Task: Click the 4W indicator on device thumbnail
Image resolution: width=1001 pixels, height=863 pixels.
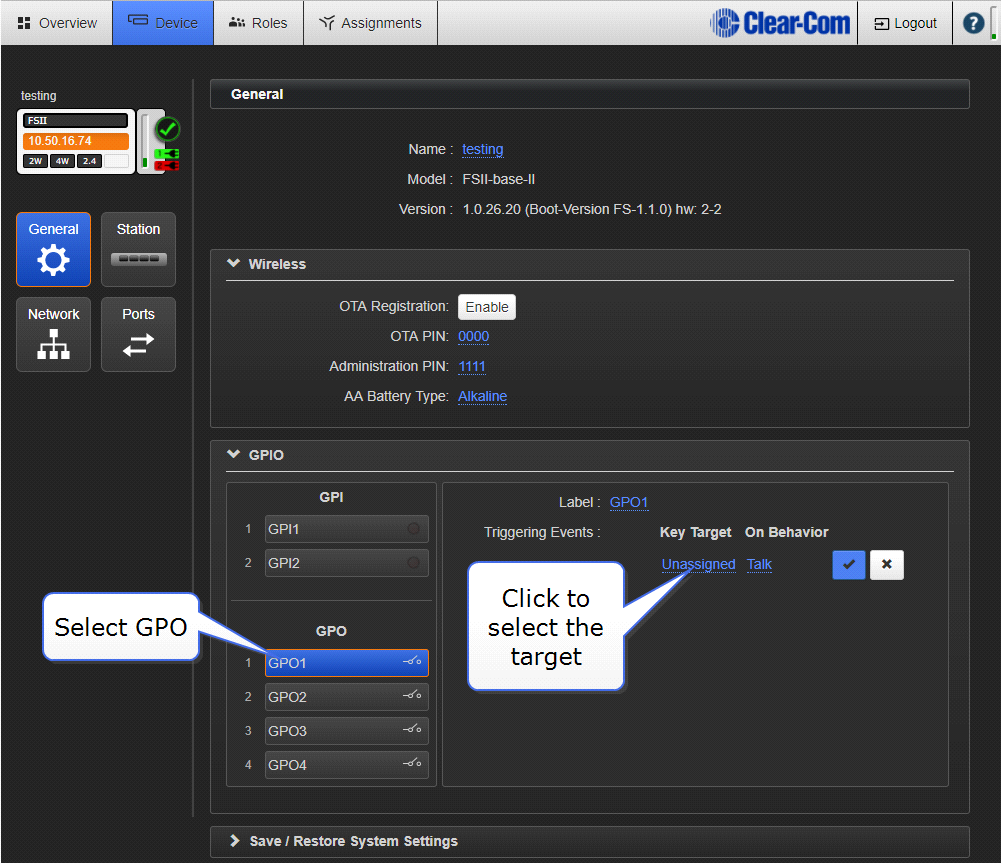Action: coord(63,161)
